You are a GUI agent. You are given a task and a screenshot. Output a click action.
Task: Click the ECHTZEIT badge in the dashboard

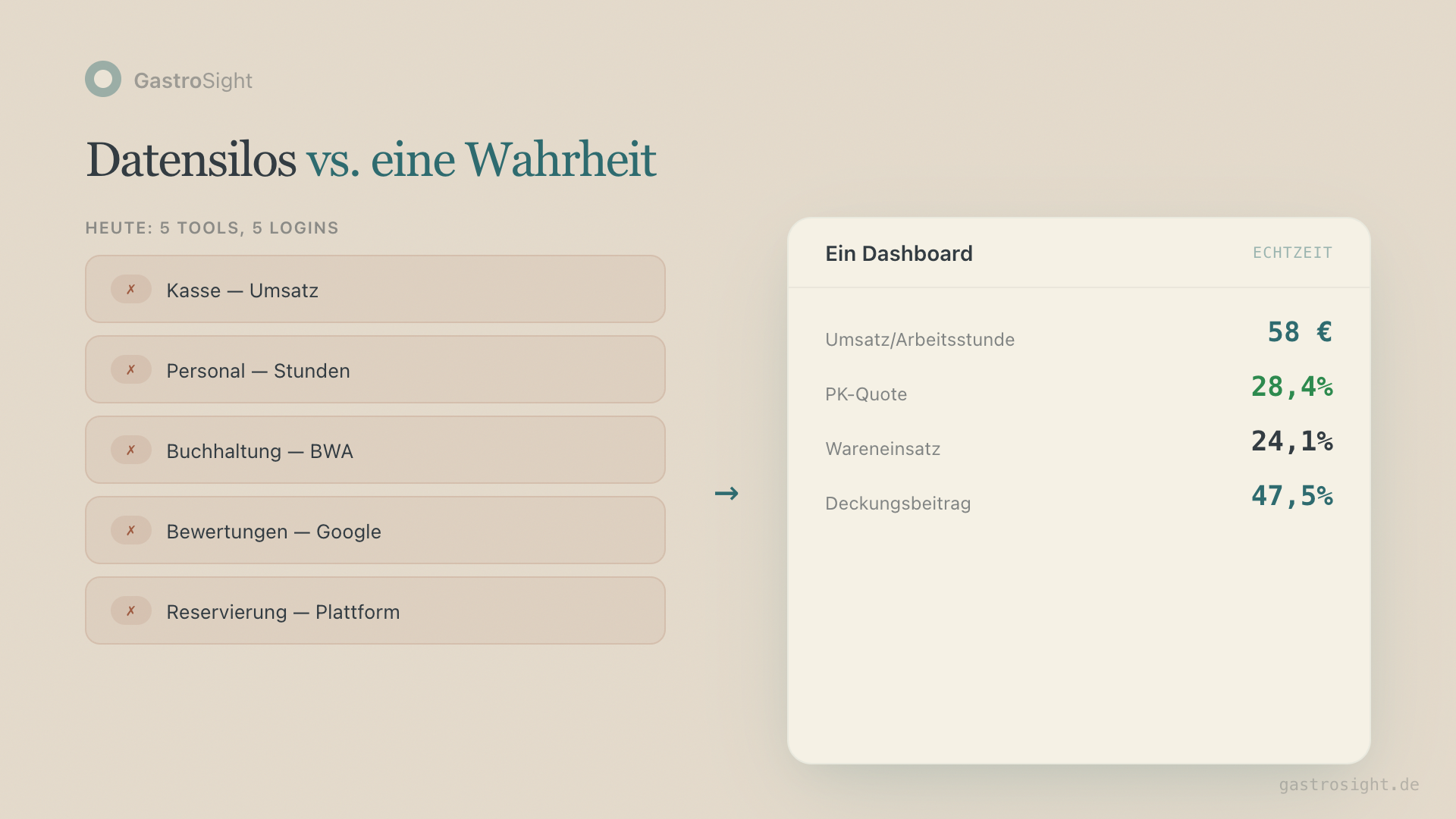1292,253
